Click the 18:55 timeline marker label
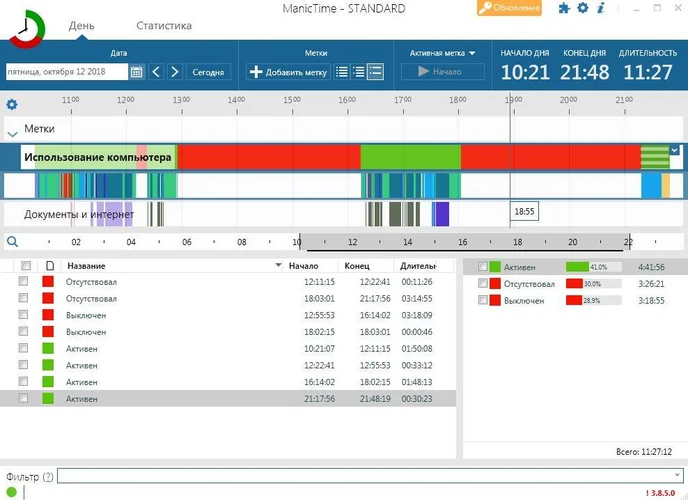This screenshot has height=500, width=688. [x=524, y=211]
